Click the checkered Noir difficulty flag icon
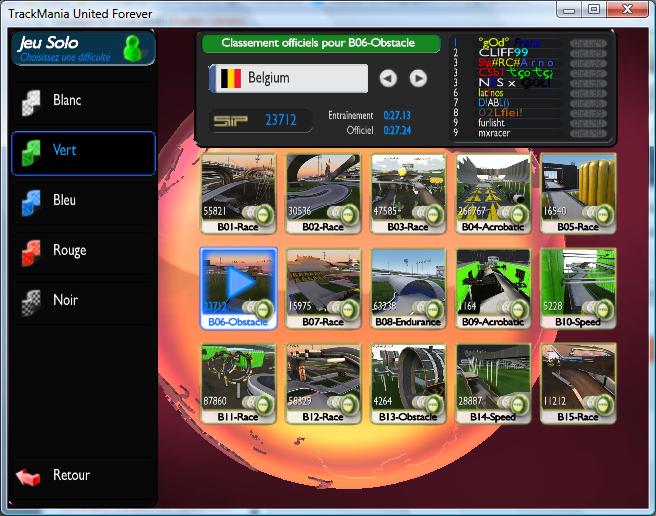656x516 pixels. pyautogui.click(x=32, y=302)
